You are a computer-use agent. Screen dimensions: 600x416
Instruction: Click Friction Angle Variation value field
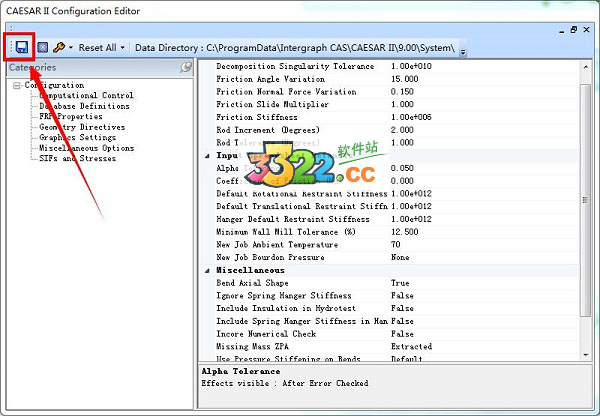[404, 79]
